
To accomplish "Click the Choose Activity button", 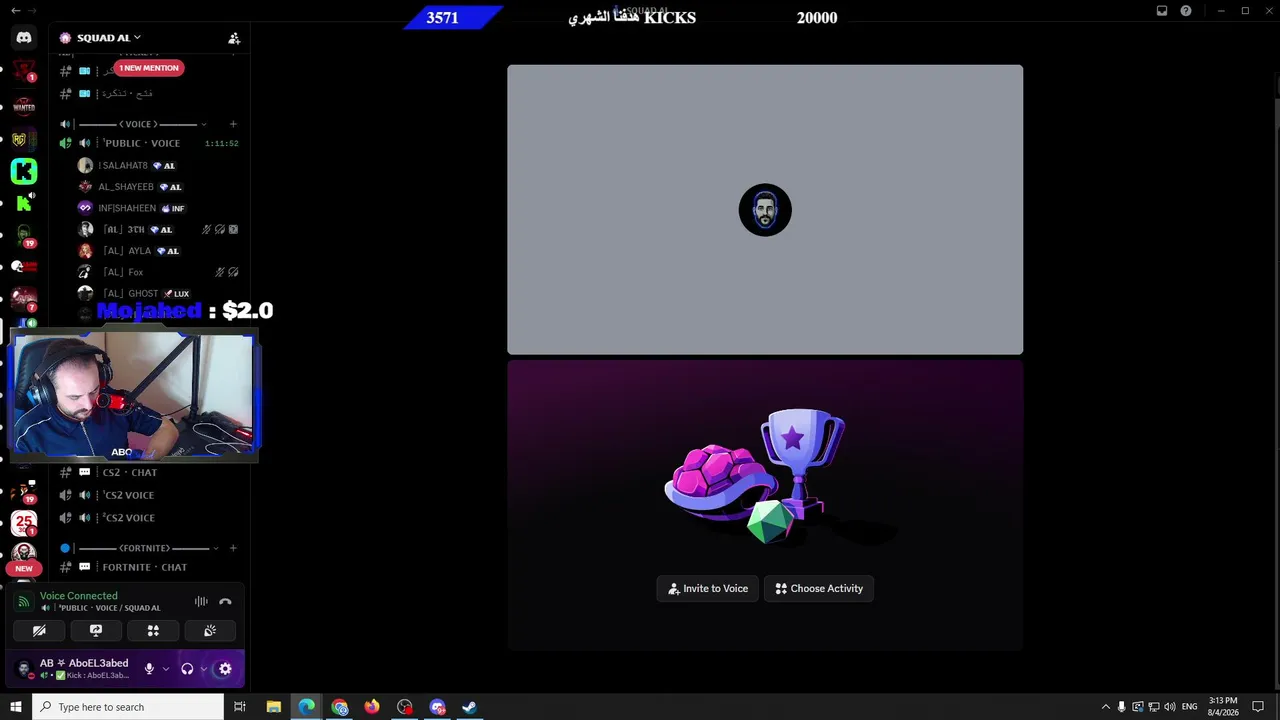I will pyautogui.click(x=819, y=589).
